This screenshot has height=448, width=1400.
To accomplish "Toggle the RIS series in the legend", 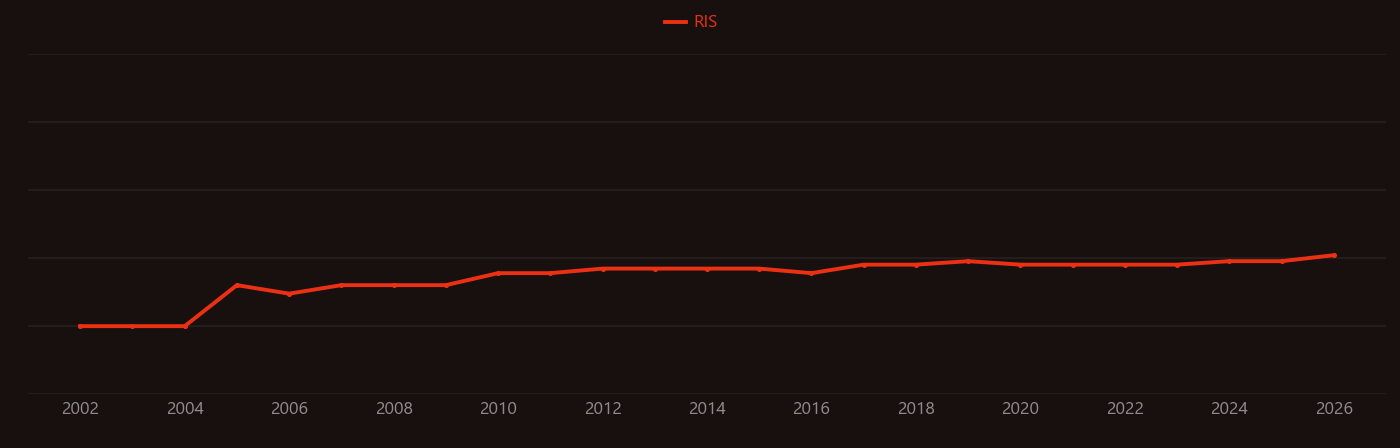I will point(691,22).
